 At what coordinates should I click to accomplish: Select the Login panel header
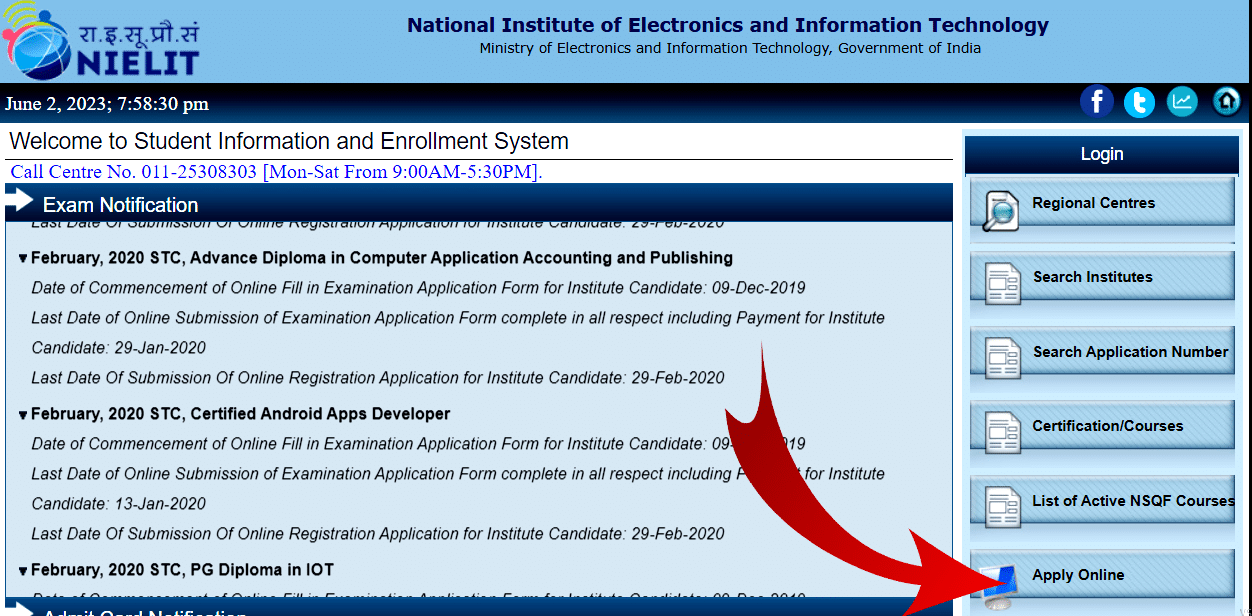pyautogui.click(x=1101, y=154)
